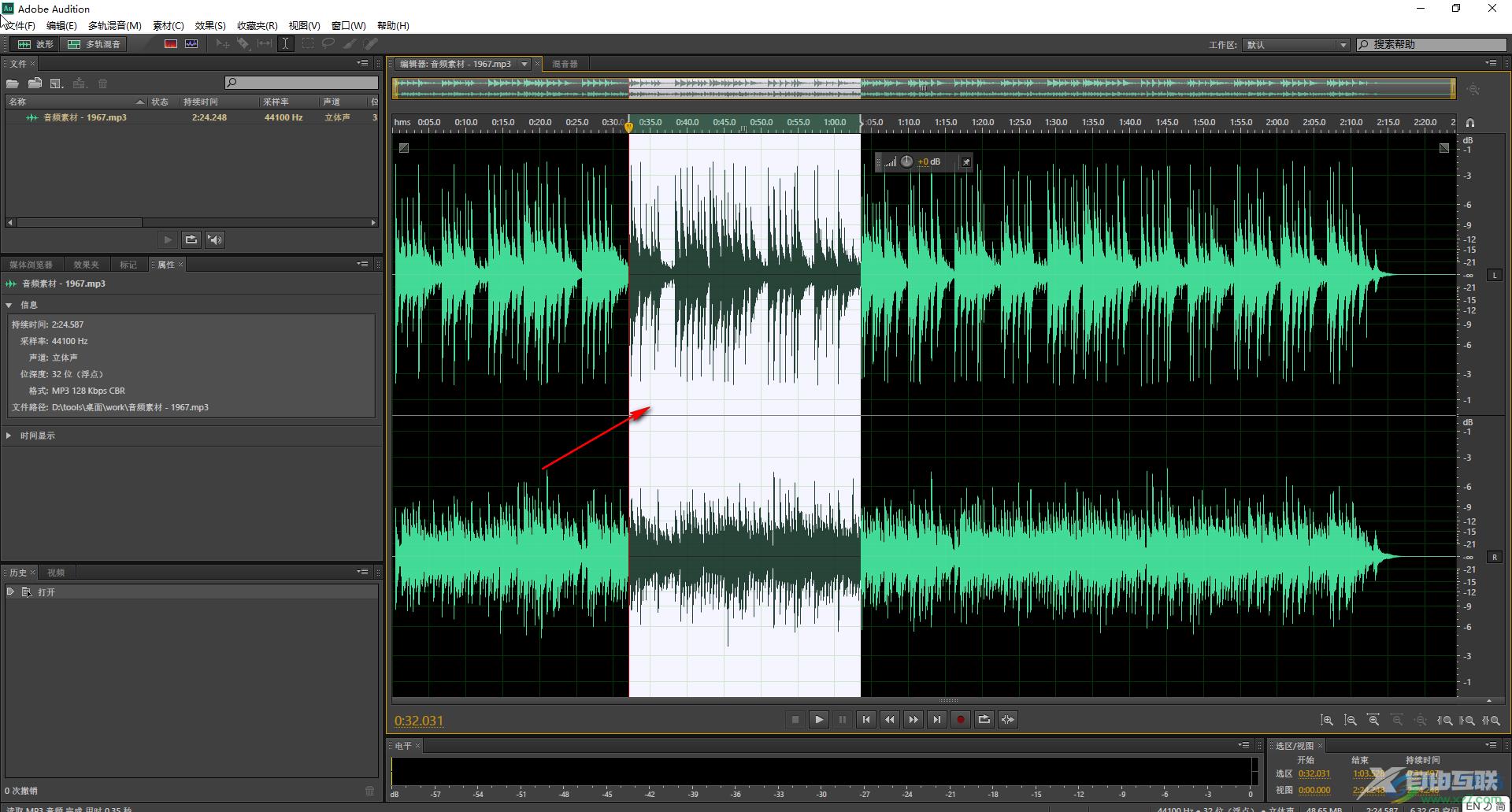Click the Pause transport button
The width and height of the screenshot is (1512, 812).
click(843, 720)
